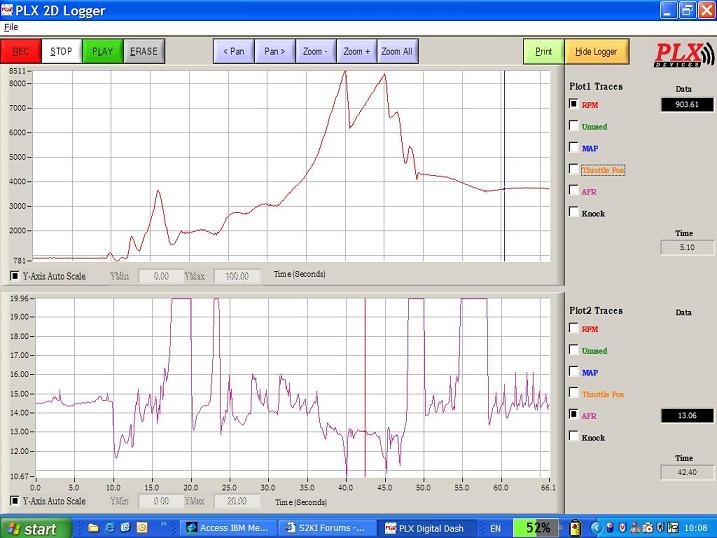
Task: Zoom in with the Zoom + button
Action: click(357, 51)
